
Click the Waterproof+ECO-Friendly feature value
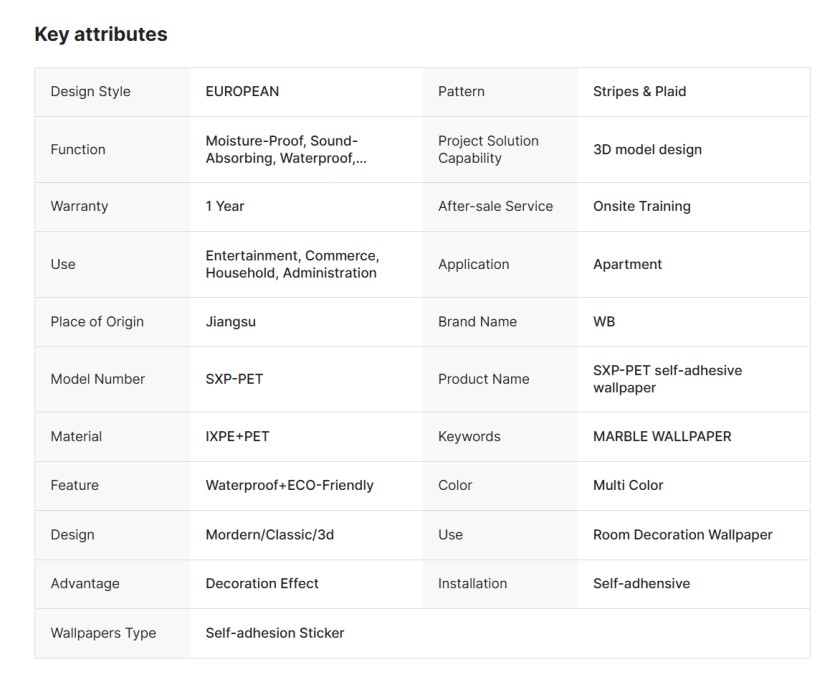[x=289, y=485]
